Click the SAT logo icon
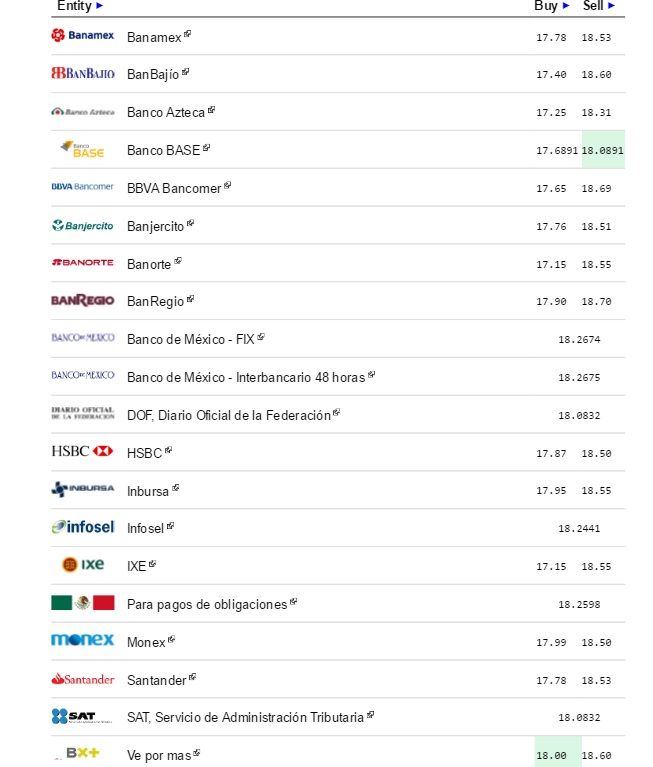The width and height of the screenshot is (653, 767). coord(82,716)
